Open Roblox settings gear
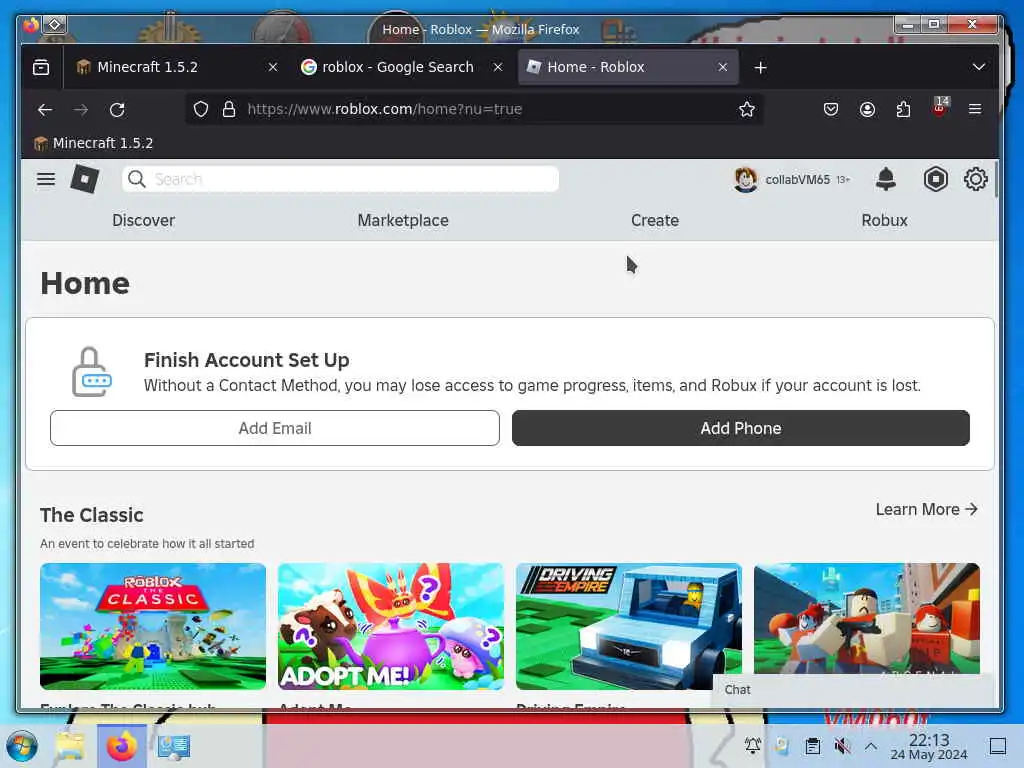This screenshot has height=768, width=1024. coord(976,179)
